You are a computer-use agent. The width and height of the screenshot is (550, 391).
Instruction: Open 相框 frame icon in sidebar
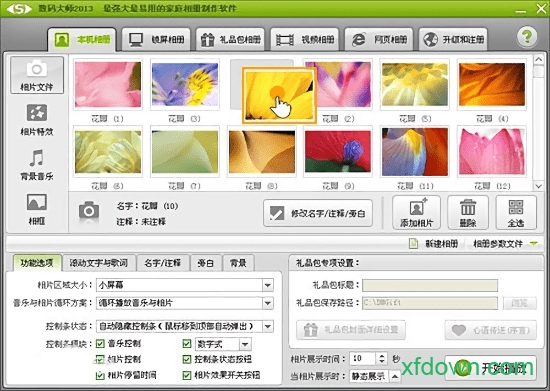(x=37, y=210)
